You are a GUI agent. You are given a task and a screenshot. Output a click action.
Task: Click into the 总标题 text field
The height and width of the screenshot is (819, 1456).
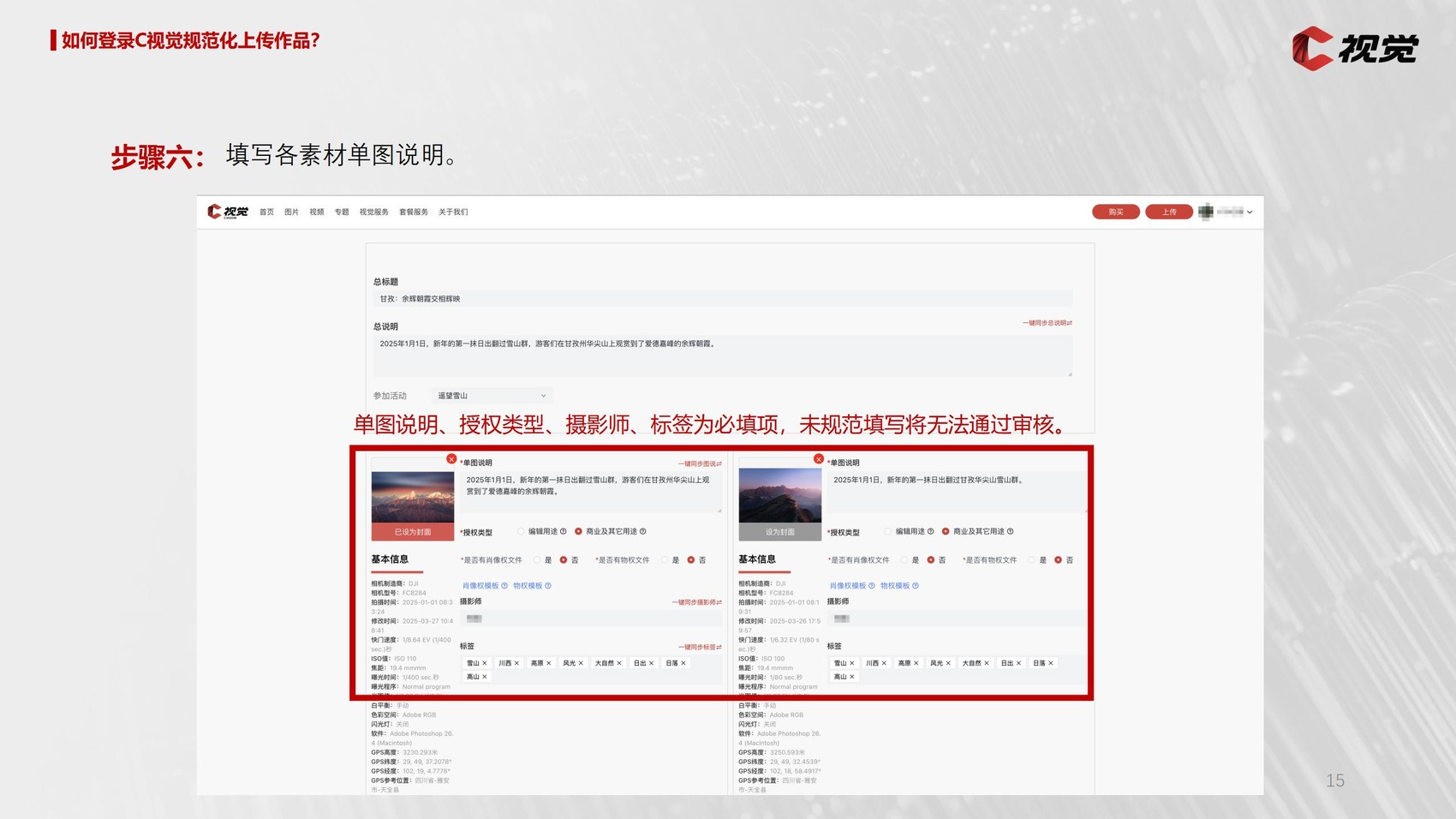[721, 299]
